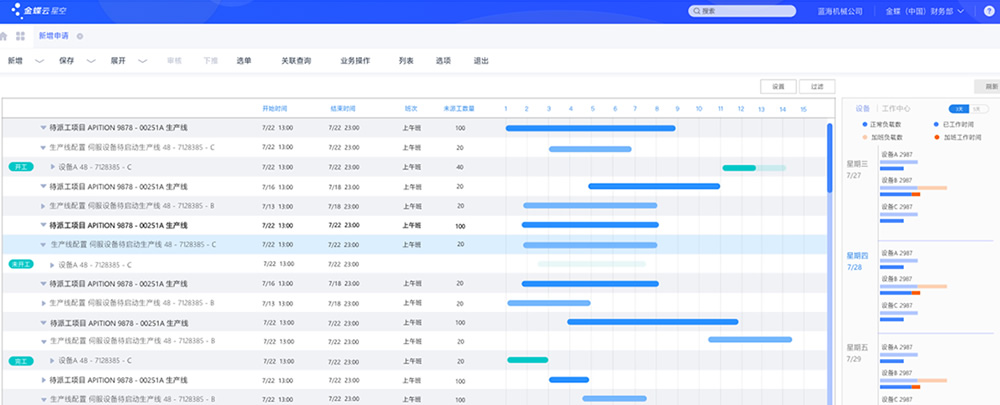Open the 新增 dropdown arrow
Image resolution: width=1000 pixels, height=405 pixels.
point(40,61)
